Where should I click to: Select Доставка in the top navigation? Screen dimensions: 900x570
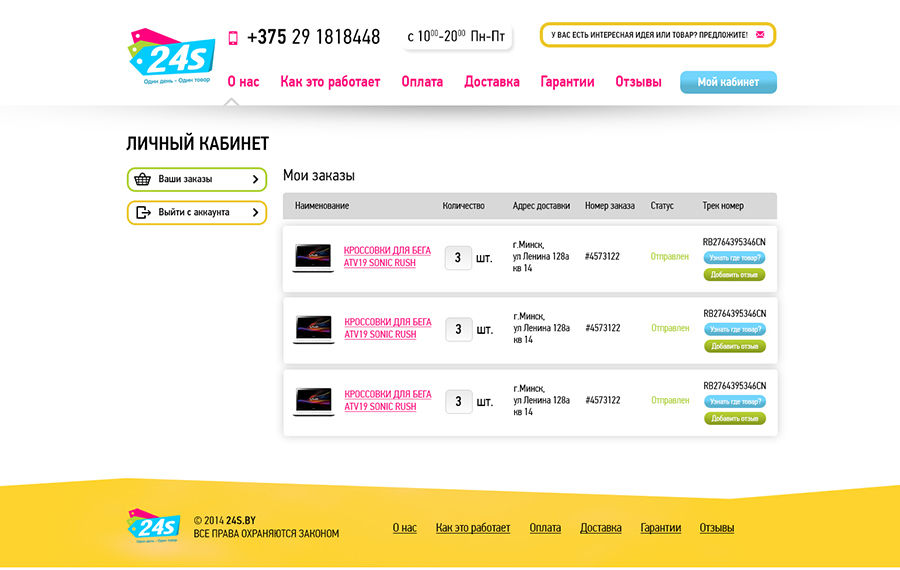pos(492,82)
